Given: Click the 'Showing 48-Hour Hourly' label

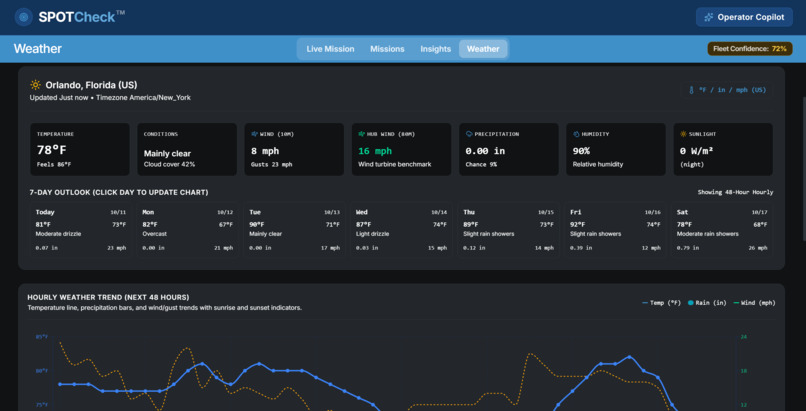Looking at the screenshot, I should click(x=735, y=193).
